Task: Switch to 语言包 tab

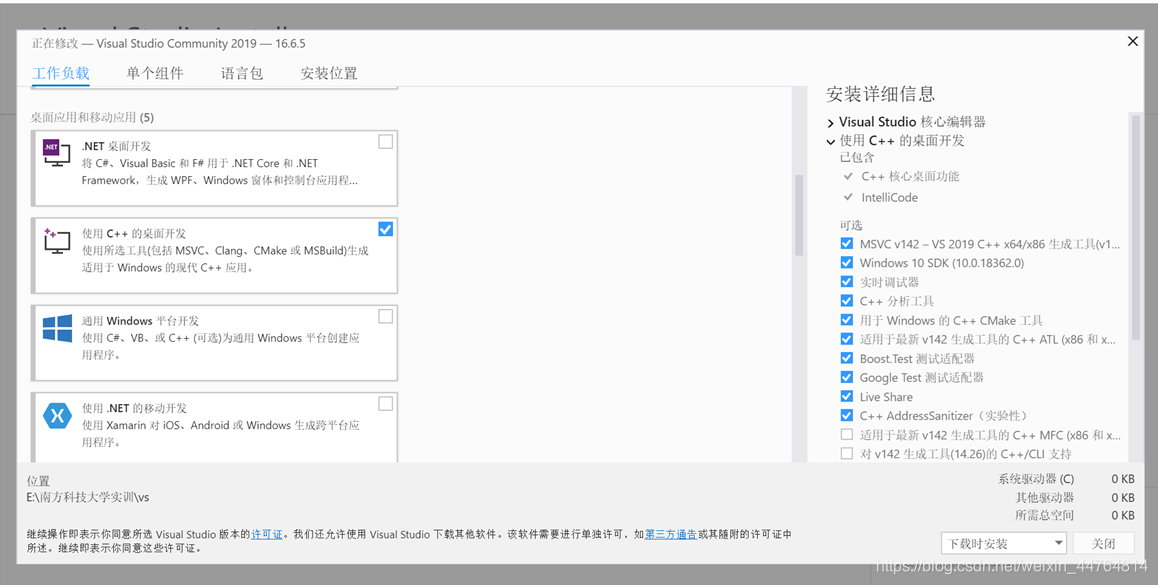Action: click(x=241, y=73)
